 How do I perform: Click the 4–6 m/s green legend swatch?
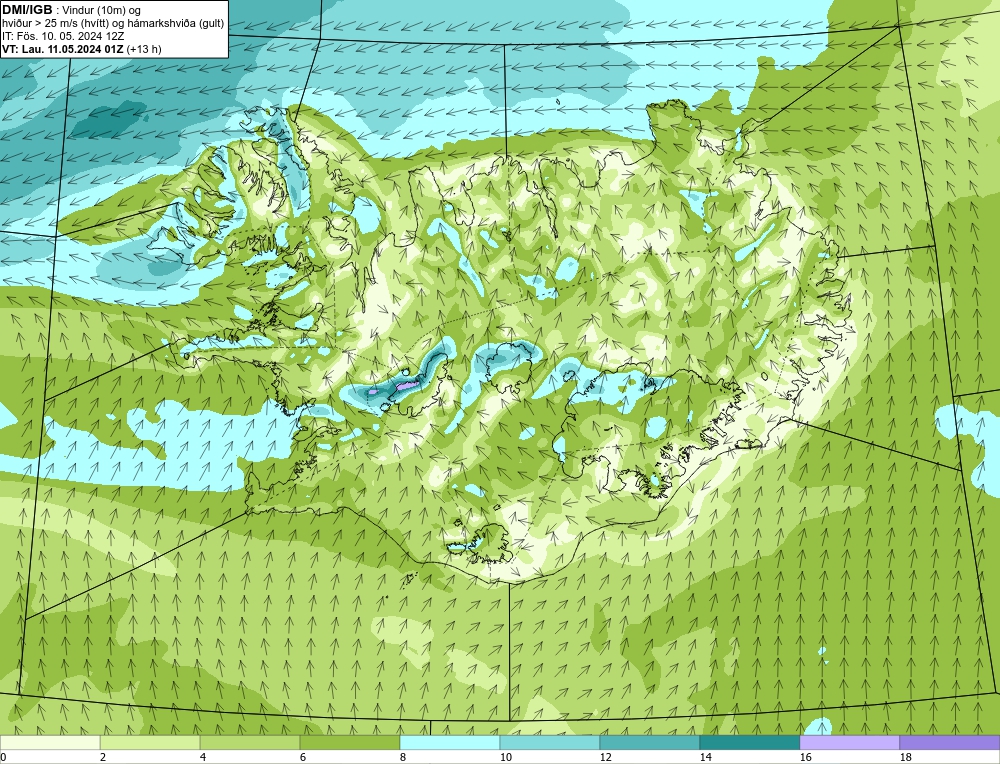point(250,742)
